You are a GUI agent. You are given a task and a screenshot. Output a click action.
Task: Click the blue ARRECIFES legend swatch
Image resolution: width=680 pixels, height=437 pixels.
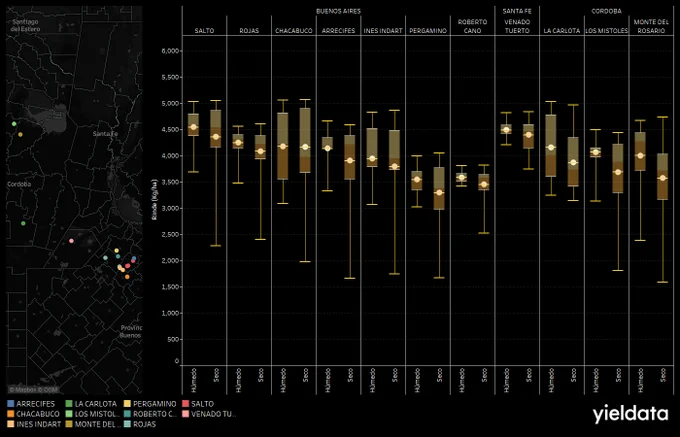pos(11,404)
